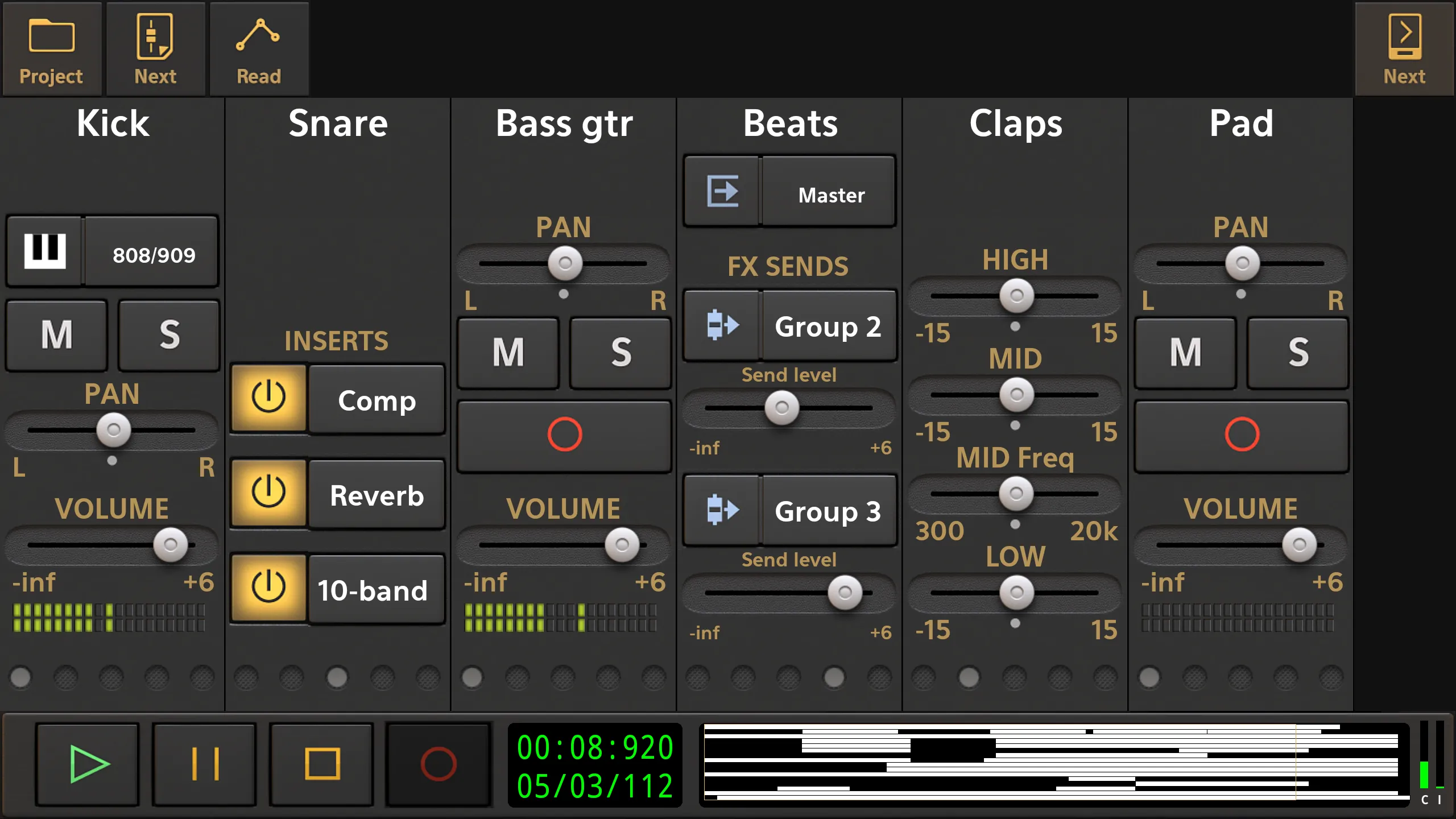1456x819 pixels.
Task: Stop playback with the square stop button
Action: 322,764
